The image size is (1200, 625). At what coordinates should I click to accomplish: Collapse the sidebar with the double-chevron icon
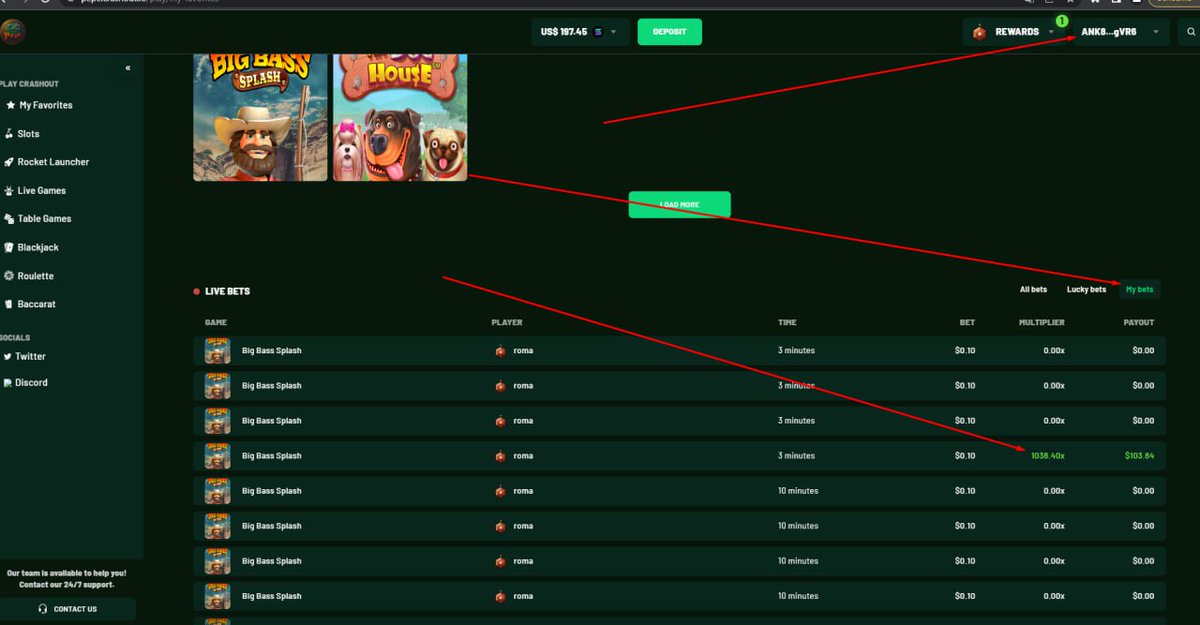[128, 68]
